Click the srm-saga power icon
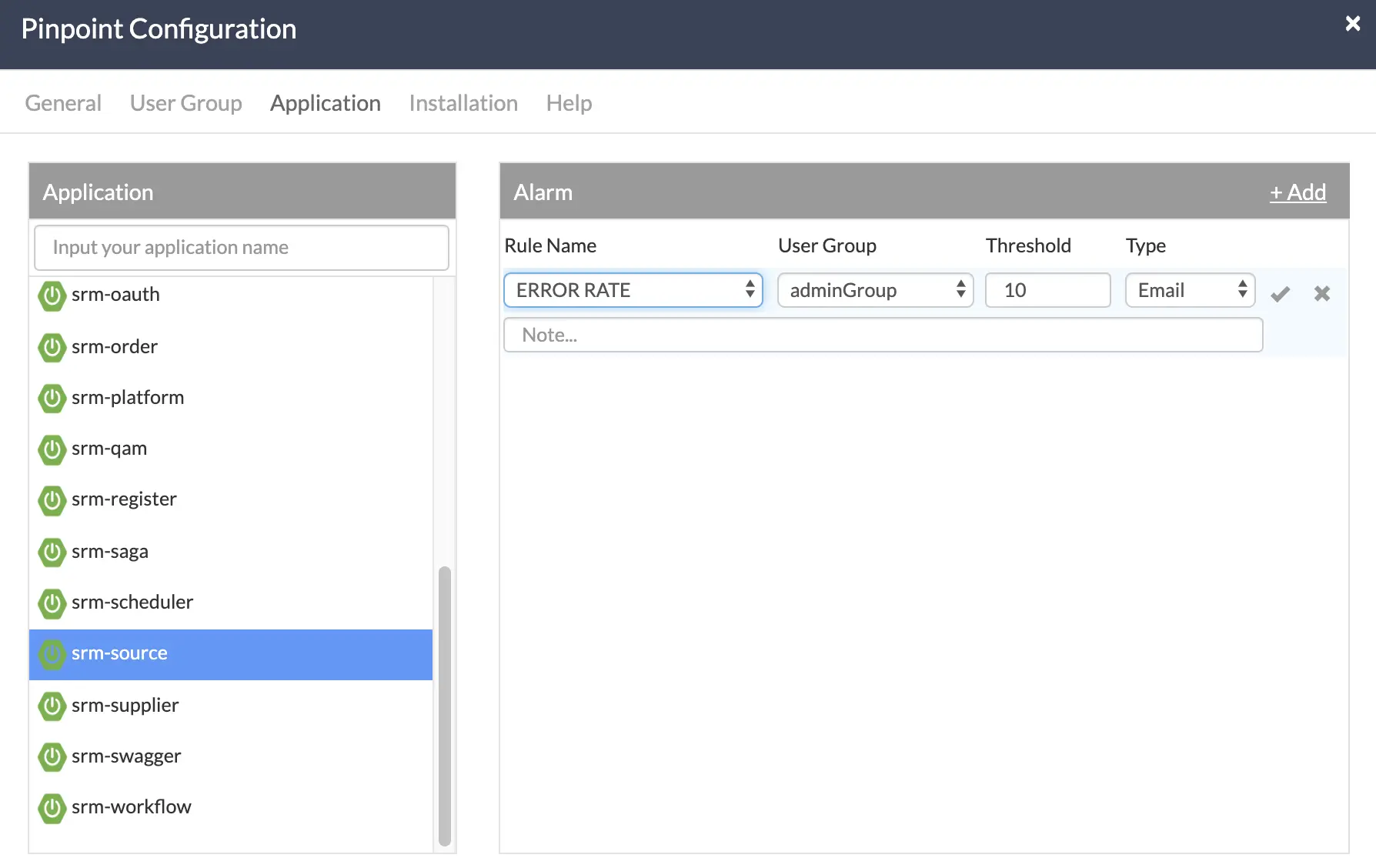This screenshot has width=1376, height=868. click(x=52, y=553)
